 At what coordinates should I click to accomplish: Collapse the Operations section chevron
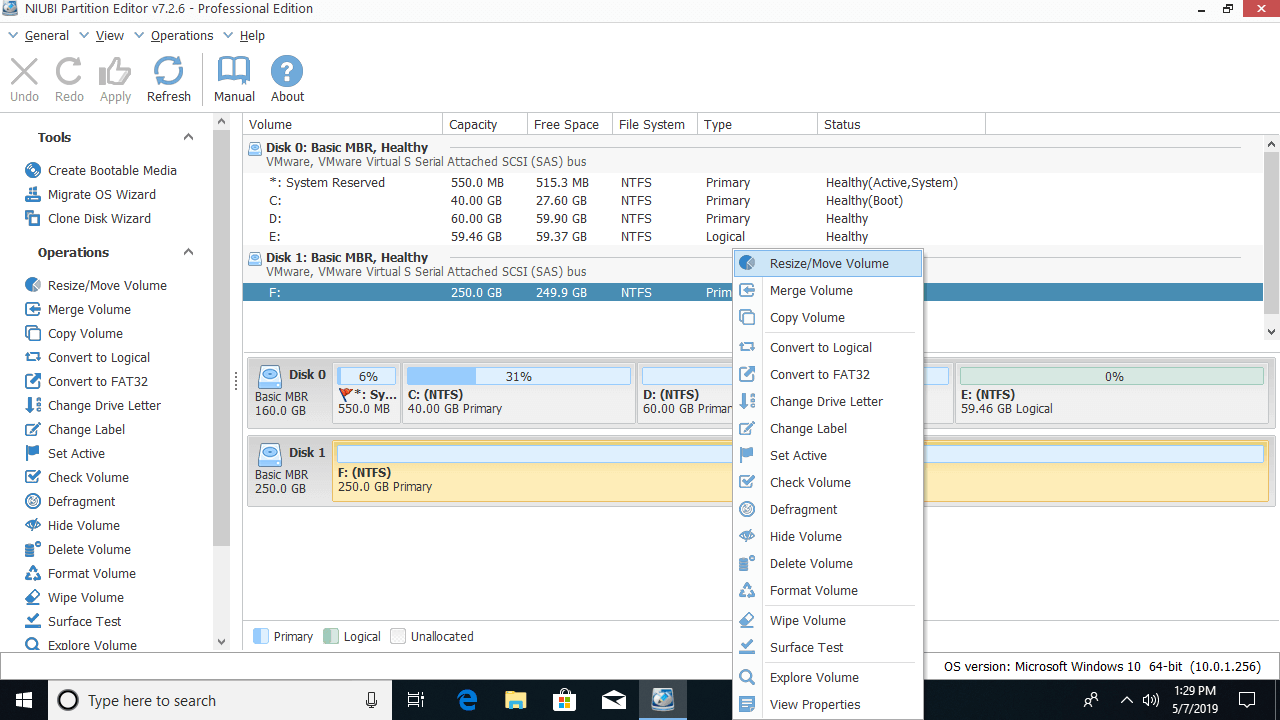[188, 253]
